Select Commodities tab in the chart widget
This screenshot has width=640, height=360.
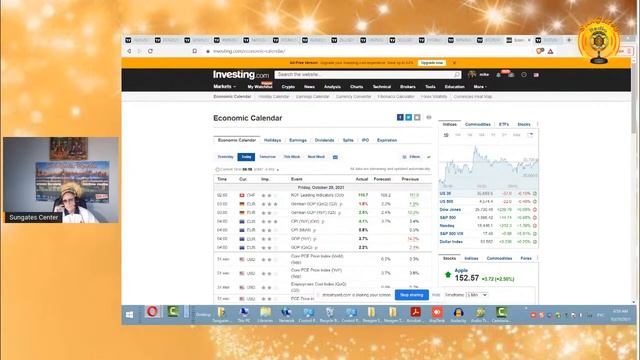pyautogui.click(x=478, y=124)
